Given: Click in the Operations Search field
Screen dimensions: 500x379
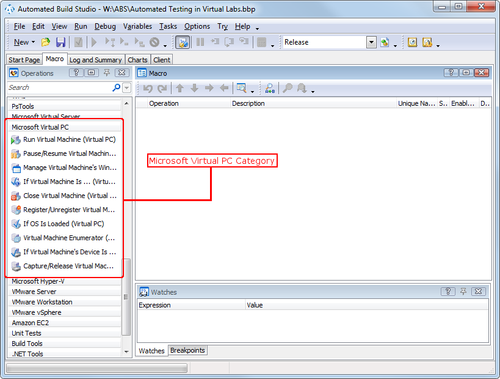Looking at the screenshot, I should 60,88.
